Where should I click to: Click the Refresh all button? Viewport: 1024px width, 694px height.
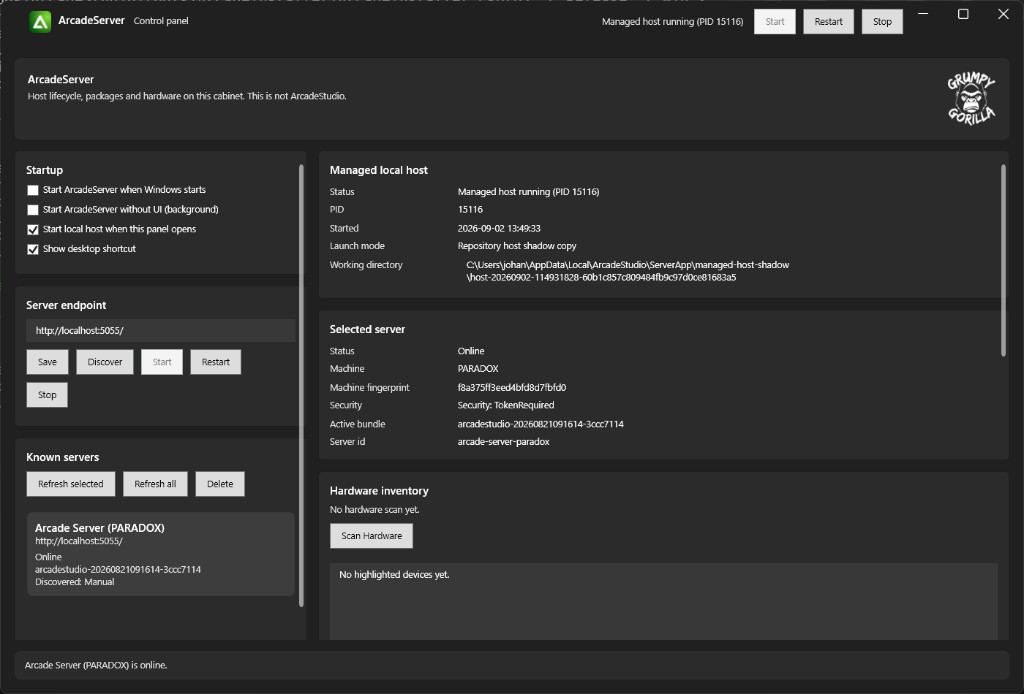pyautogui.click(x=155, y=484)
